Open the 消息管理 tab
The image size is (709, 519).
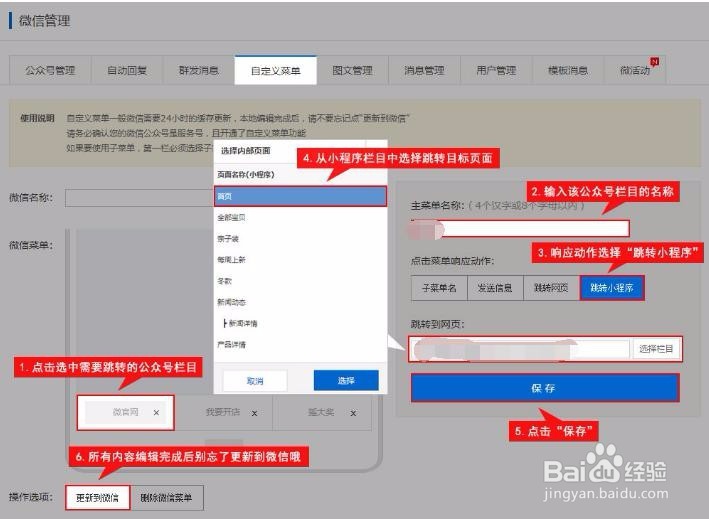[424, 71]
